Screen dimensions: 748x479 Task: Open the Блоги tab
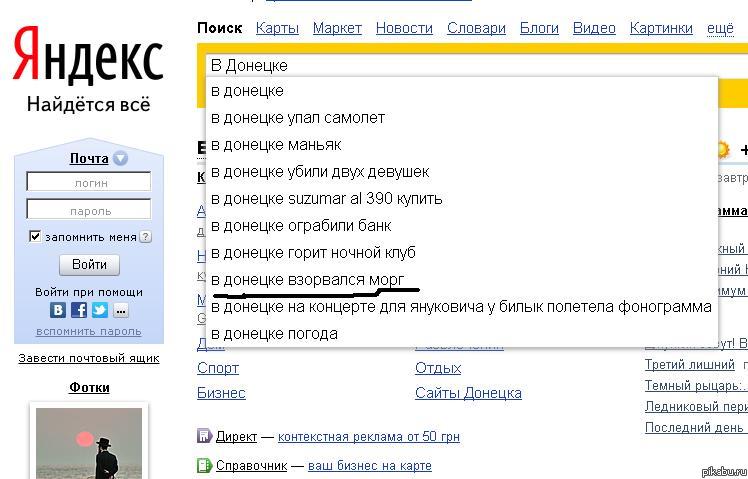click(539, 28)
